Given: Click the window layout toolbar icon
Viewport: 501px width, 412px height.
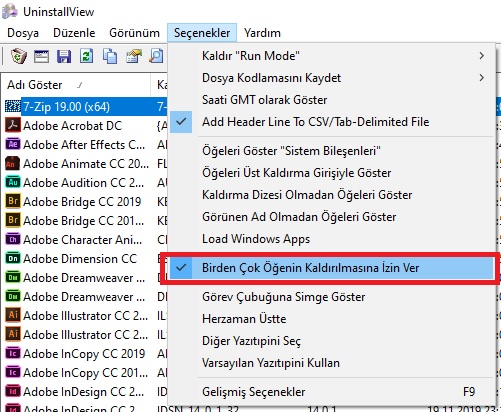Looking at the screenshot, I should pyautogui.click(x=41, y=56).
